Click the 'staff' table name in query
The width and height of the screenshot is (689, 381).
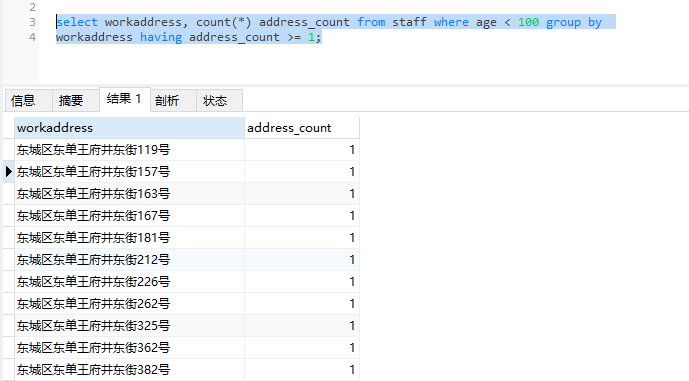coord(409,22)
